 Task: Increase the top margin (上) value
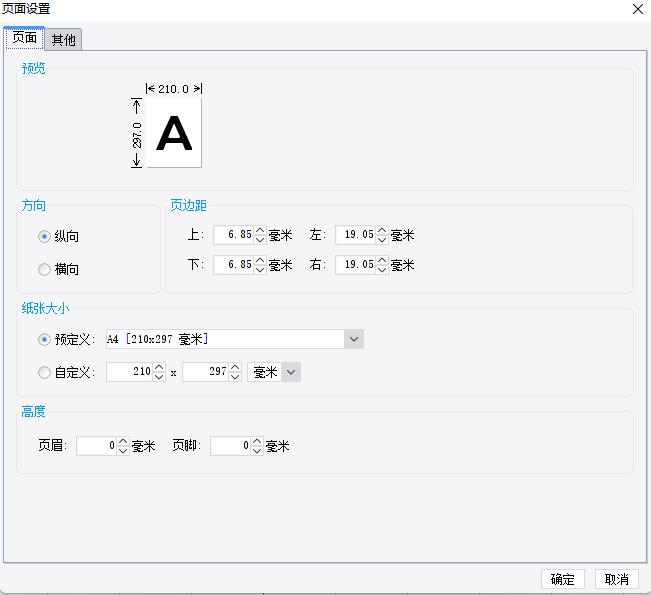point(260,230)
